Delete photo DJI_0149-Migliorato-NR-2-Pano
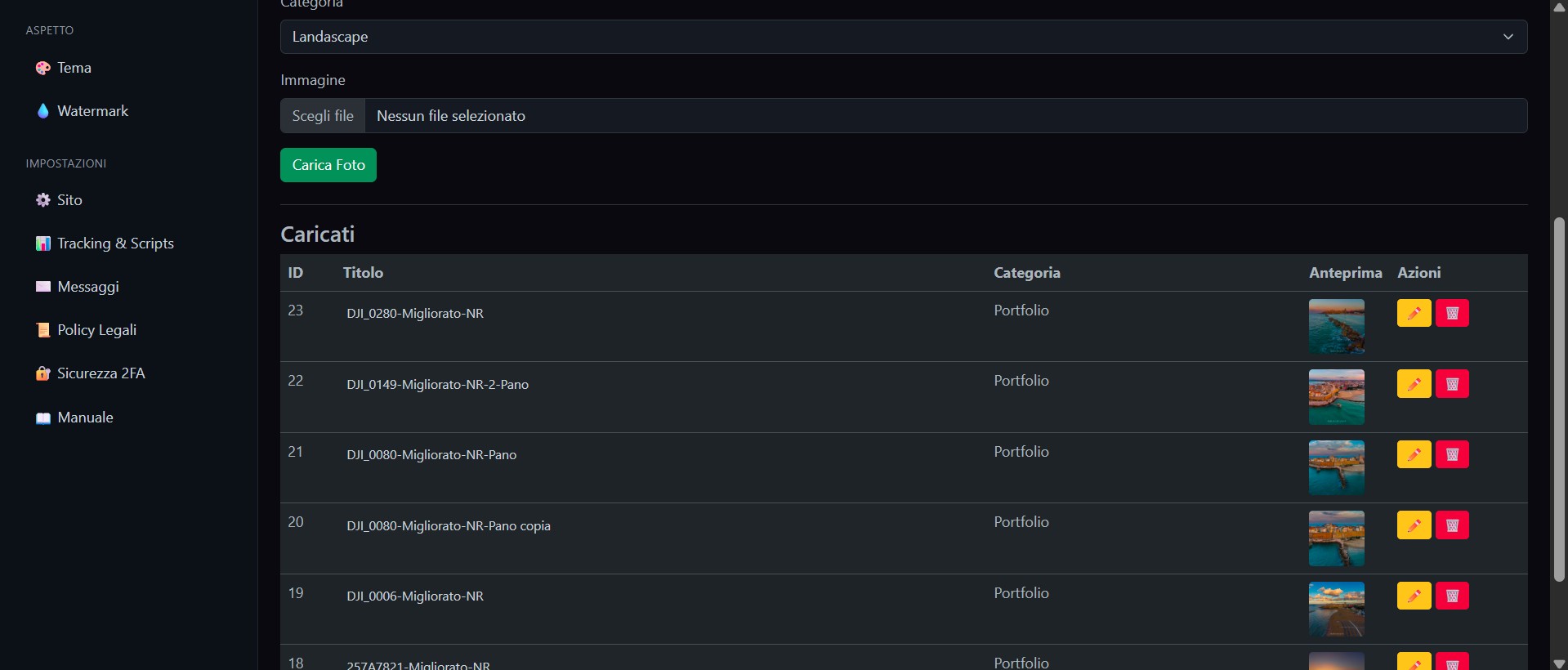 1452,384
